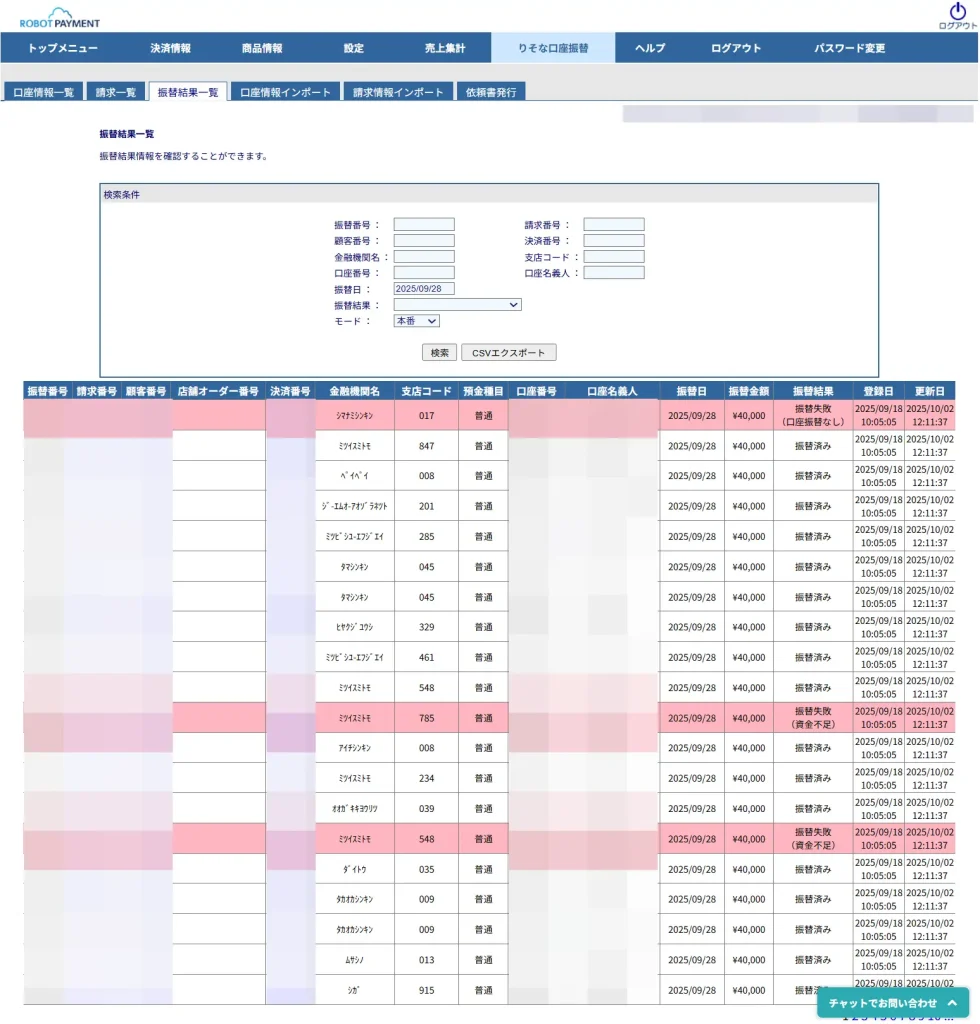The width and height of the screenshot is (980, 1024).
Task: Open the 口座情報インポート tab
Action: click(285, 92)
